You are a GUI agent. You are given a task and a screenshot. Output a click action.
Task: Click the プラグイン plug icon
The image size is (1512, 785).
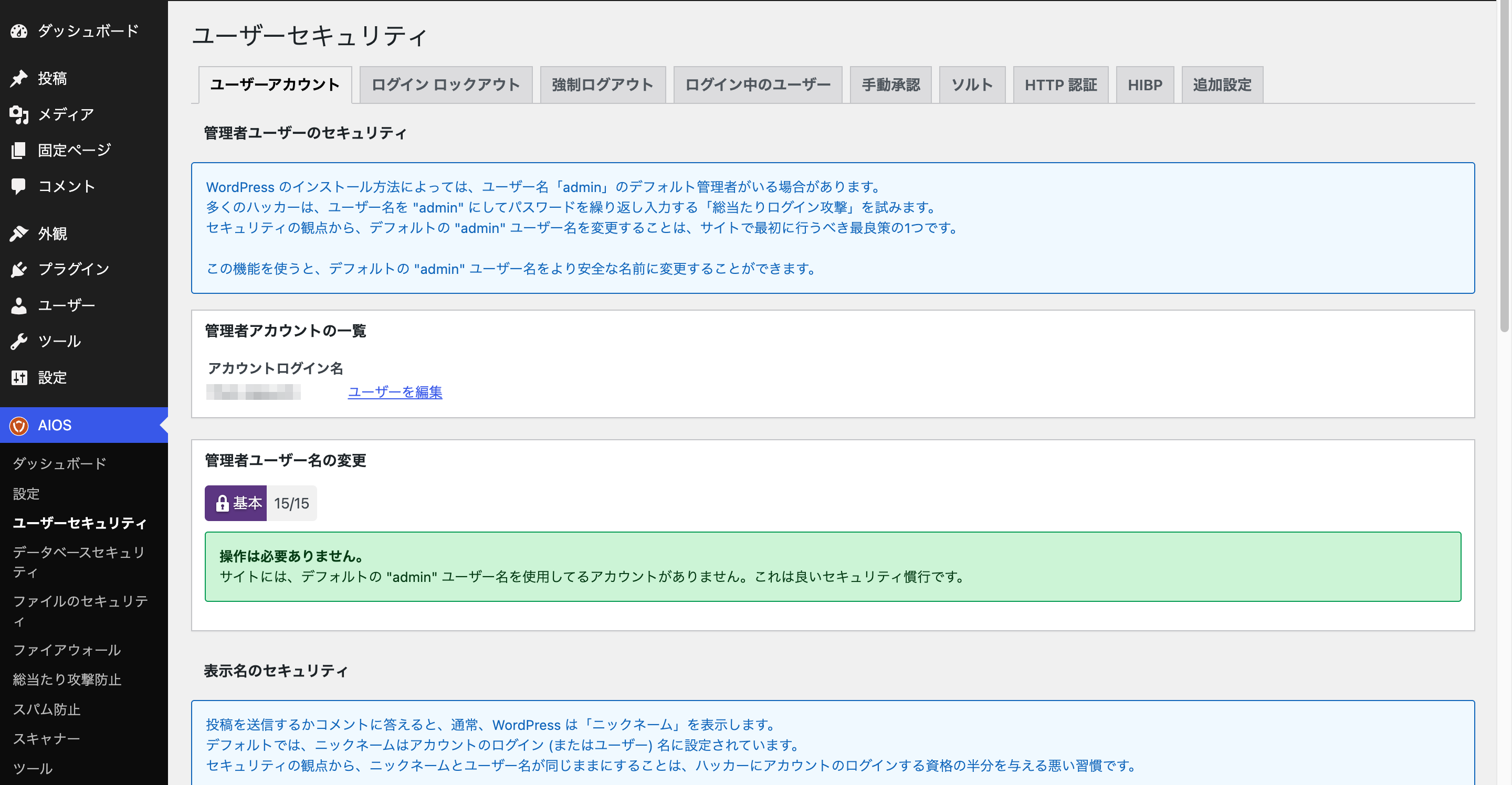[19, 269]
